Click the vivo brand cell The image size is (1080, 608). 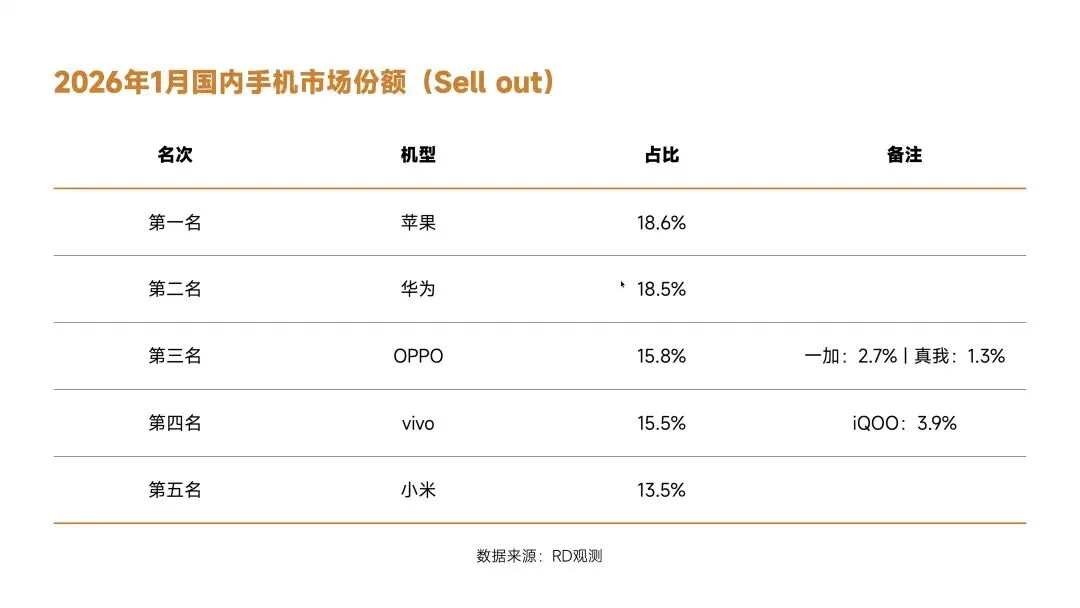pos(418,423)
